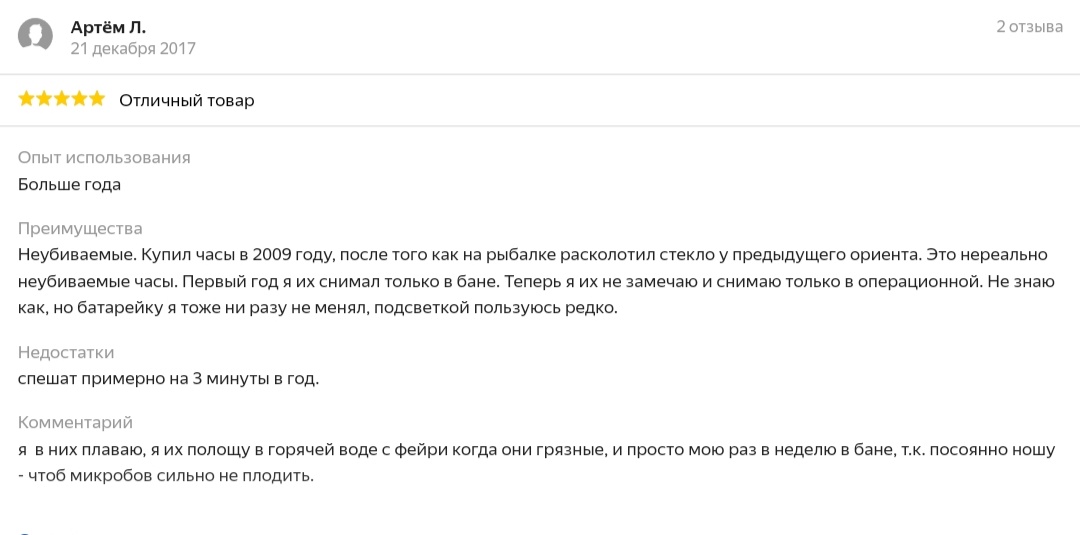
Task: Click the first rating star
Action: click(x=26, y=99)
